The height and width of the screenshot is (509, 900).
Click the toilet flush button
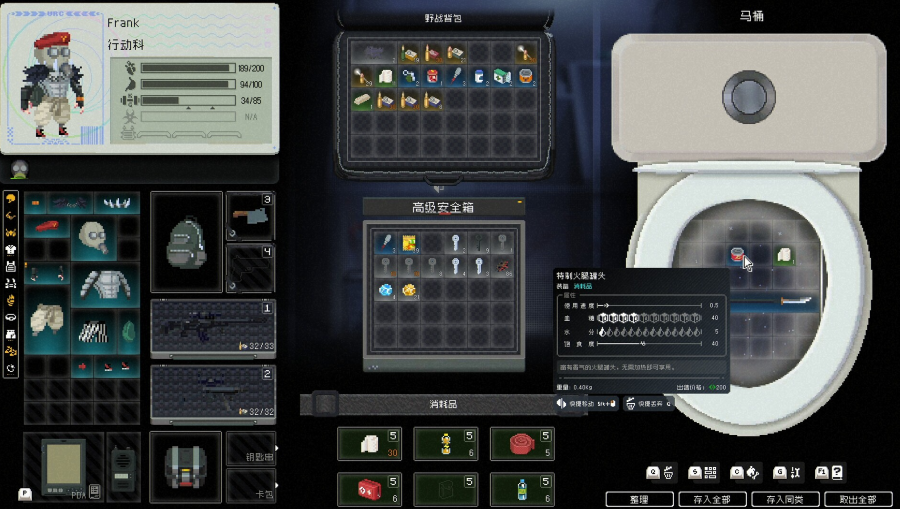coord(748,97)
